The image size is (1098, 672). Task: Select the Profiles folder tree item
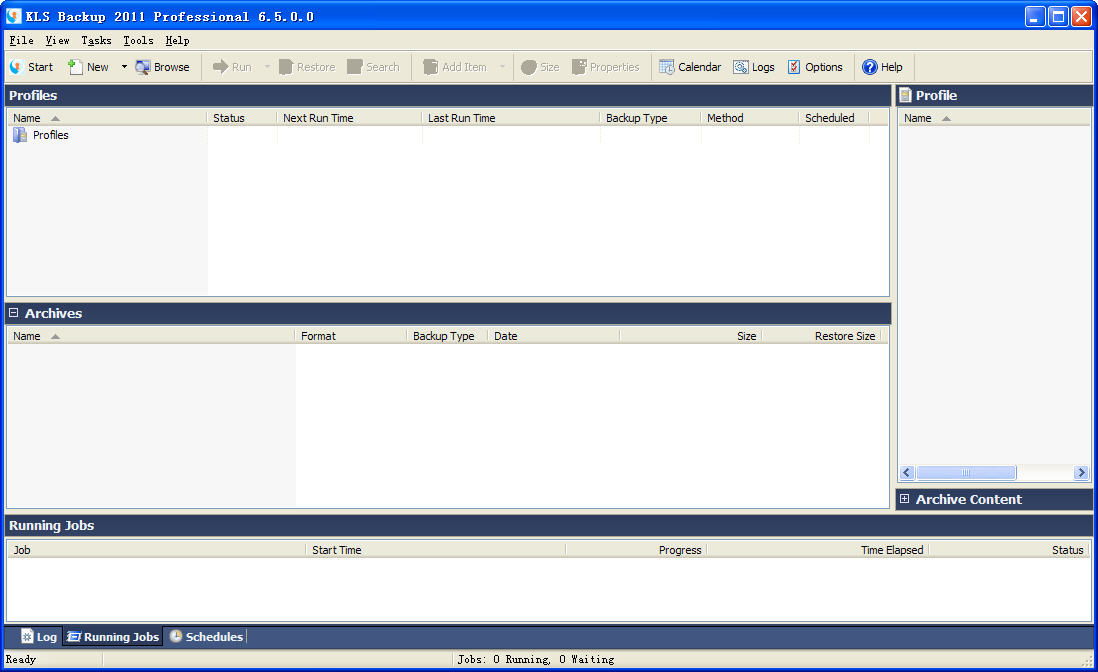pyautogui.click(x=41, y=135)
